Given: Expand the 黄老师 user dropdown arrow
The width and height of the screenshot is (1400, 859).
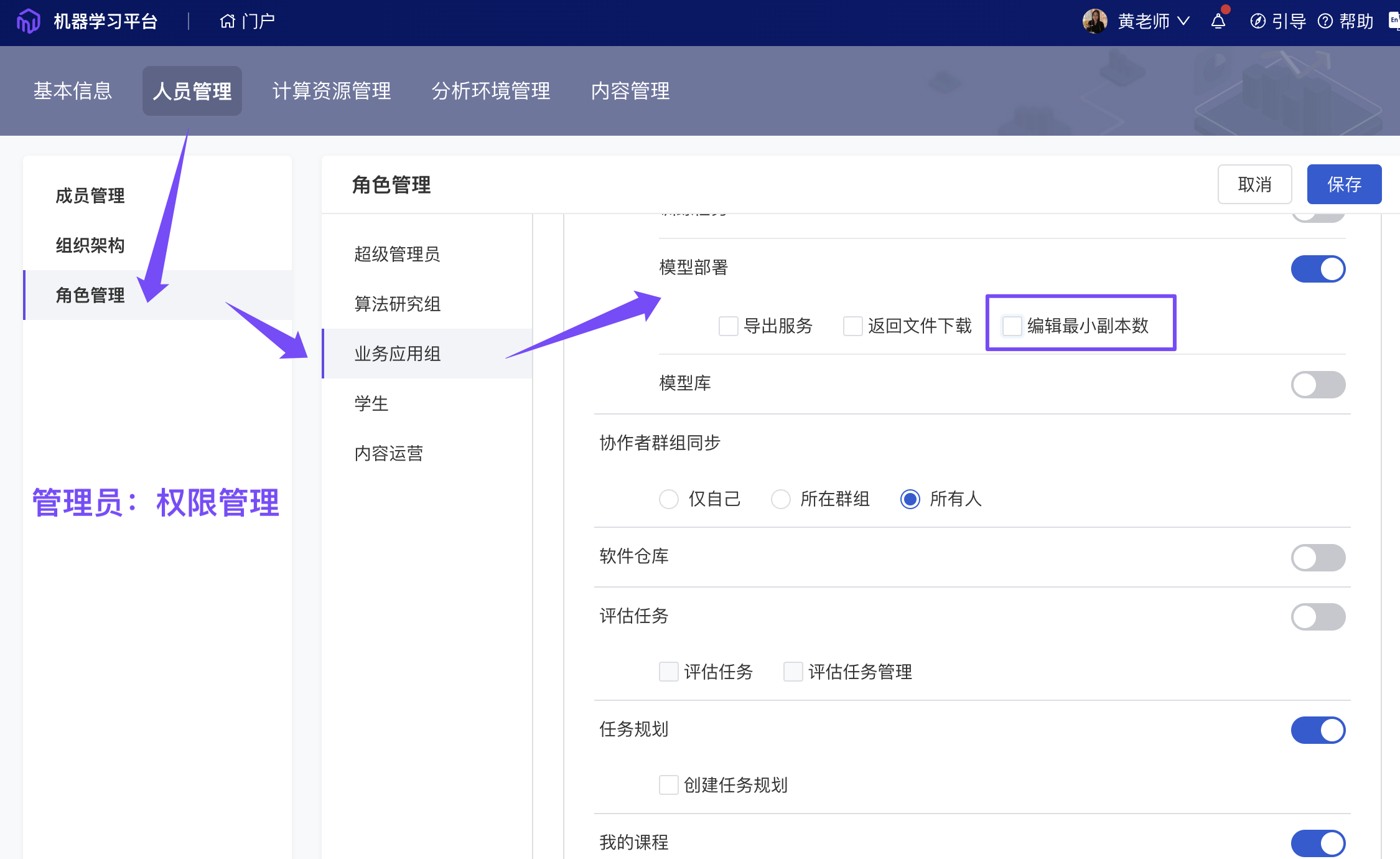Looking at the screenshot, I should pos(1183,21).
